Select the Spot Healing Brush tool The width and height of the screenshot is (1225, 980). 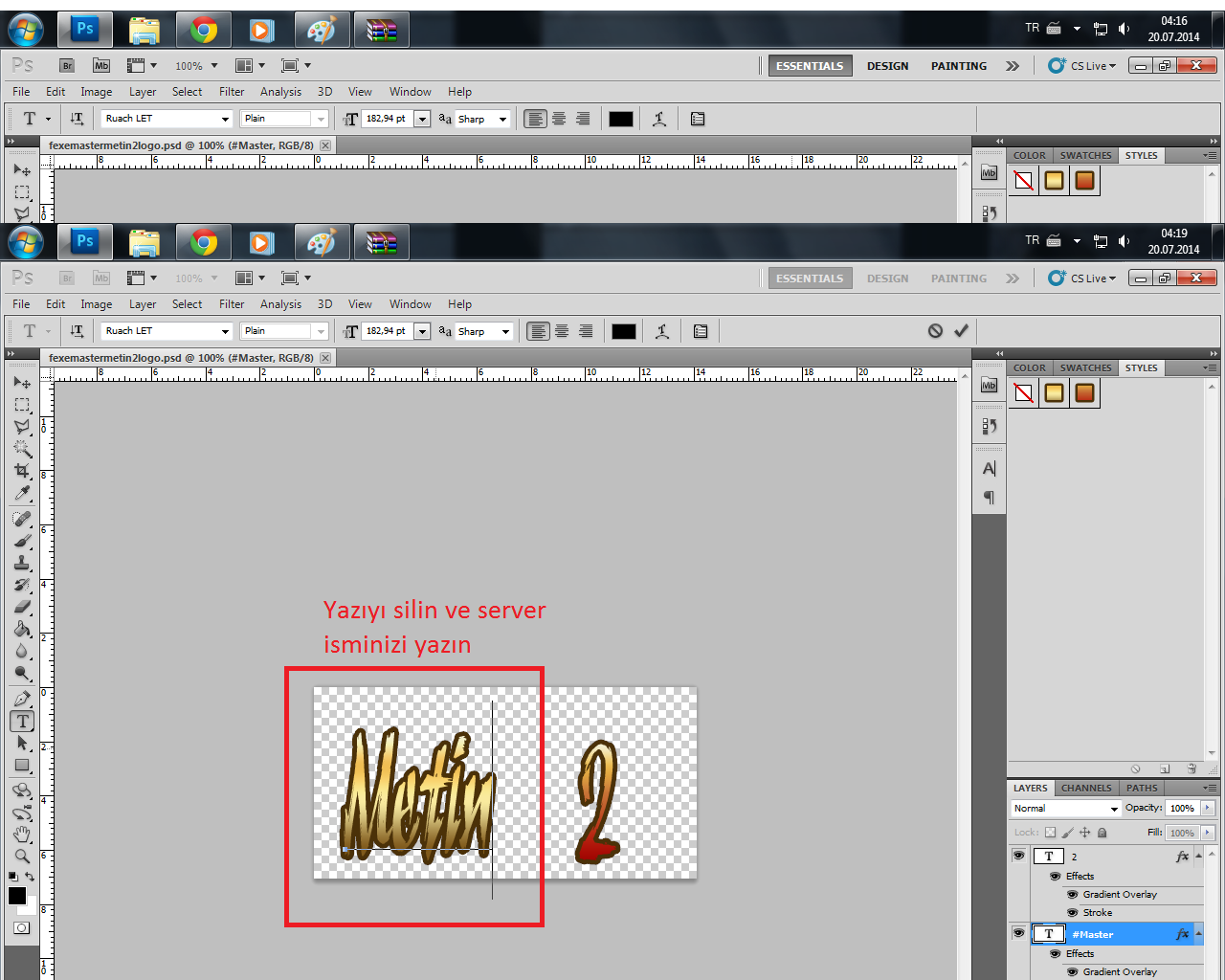(22, 519)
